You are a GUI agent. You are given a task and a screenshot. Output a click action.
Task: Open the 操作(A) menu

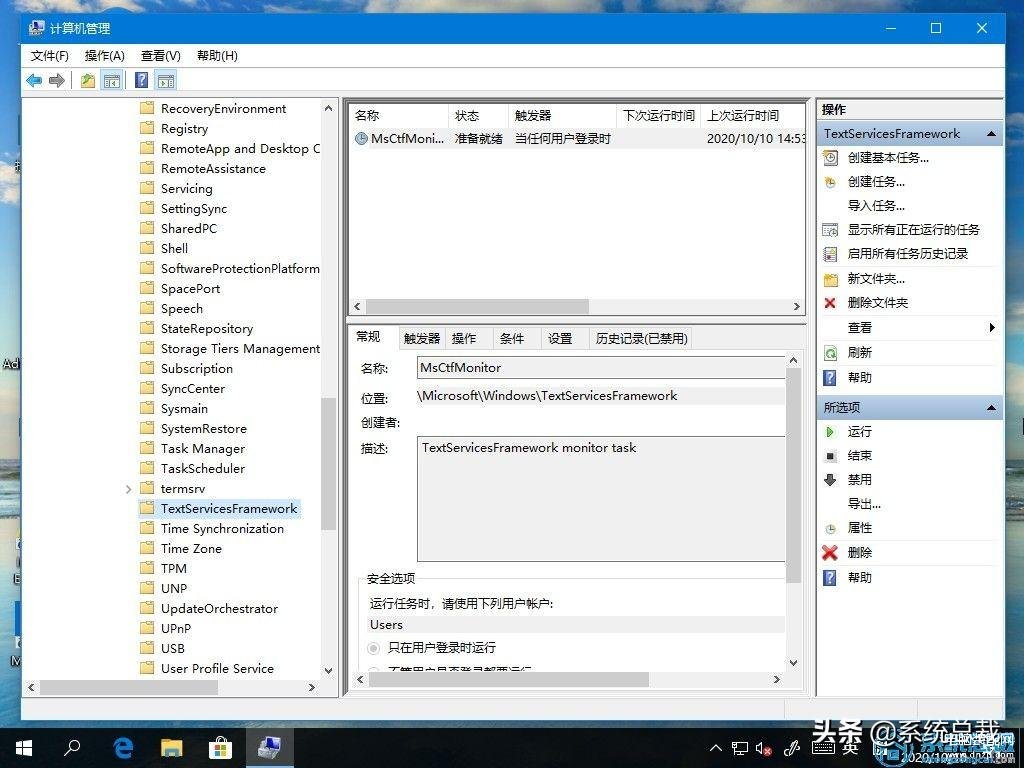(104, 56)
